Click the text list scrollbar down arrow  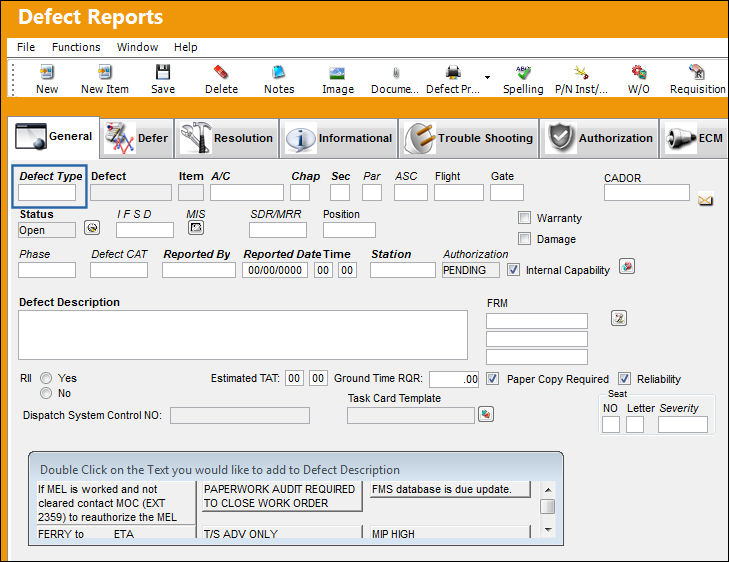tap(548, 529)
